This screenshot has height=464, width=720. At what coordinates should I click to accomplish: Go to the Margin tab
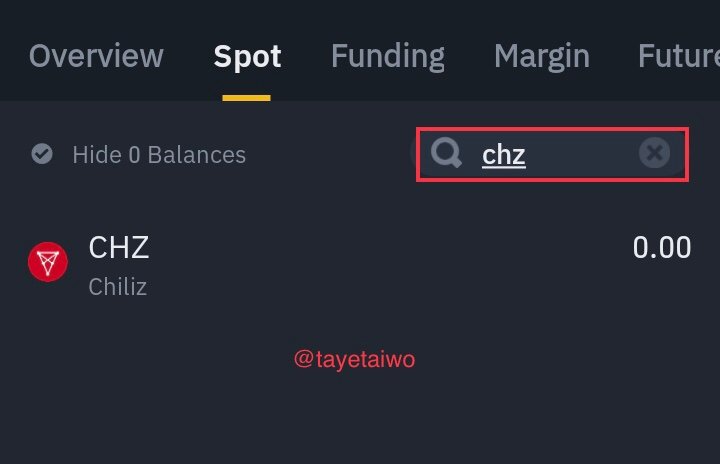[542, 57]
